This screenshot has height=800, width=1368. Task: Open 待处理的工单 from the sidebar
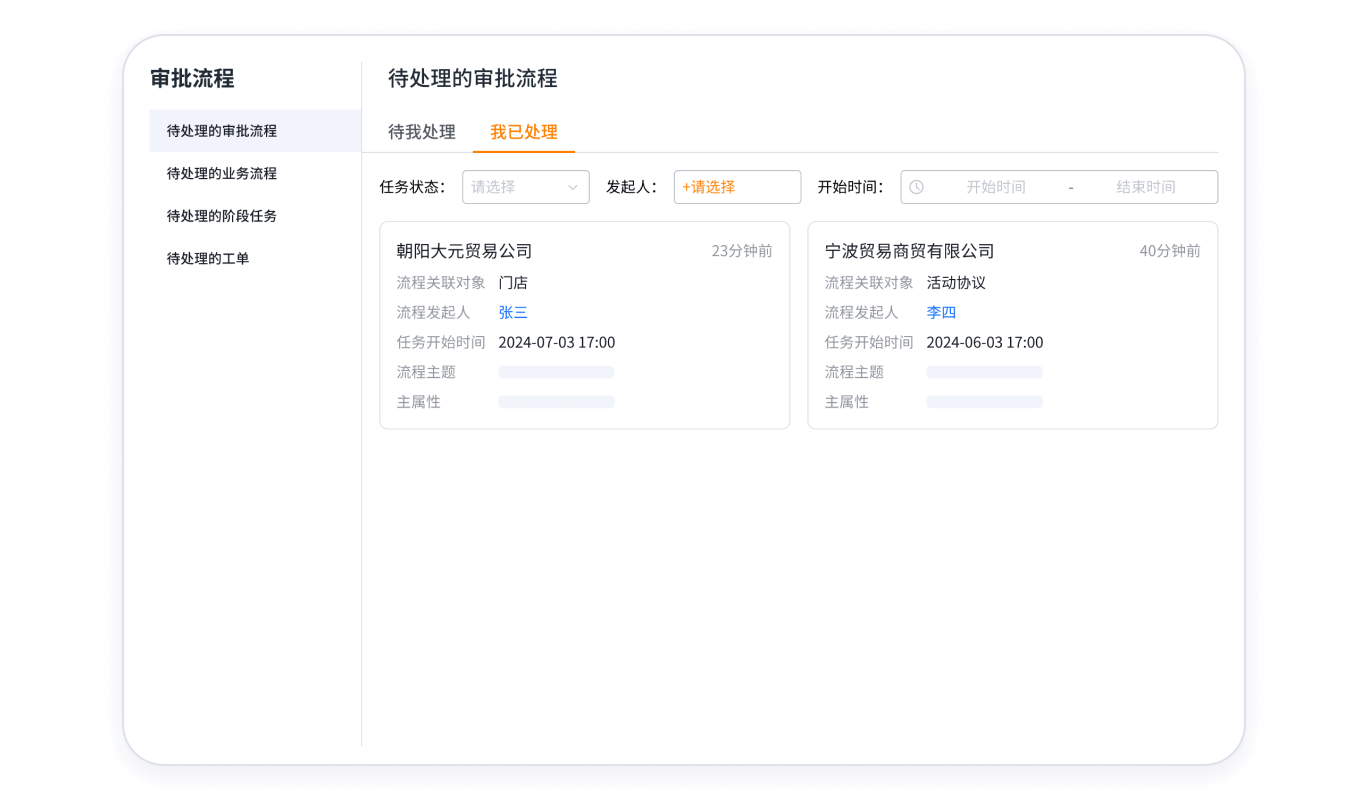[x=206, y=258]
